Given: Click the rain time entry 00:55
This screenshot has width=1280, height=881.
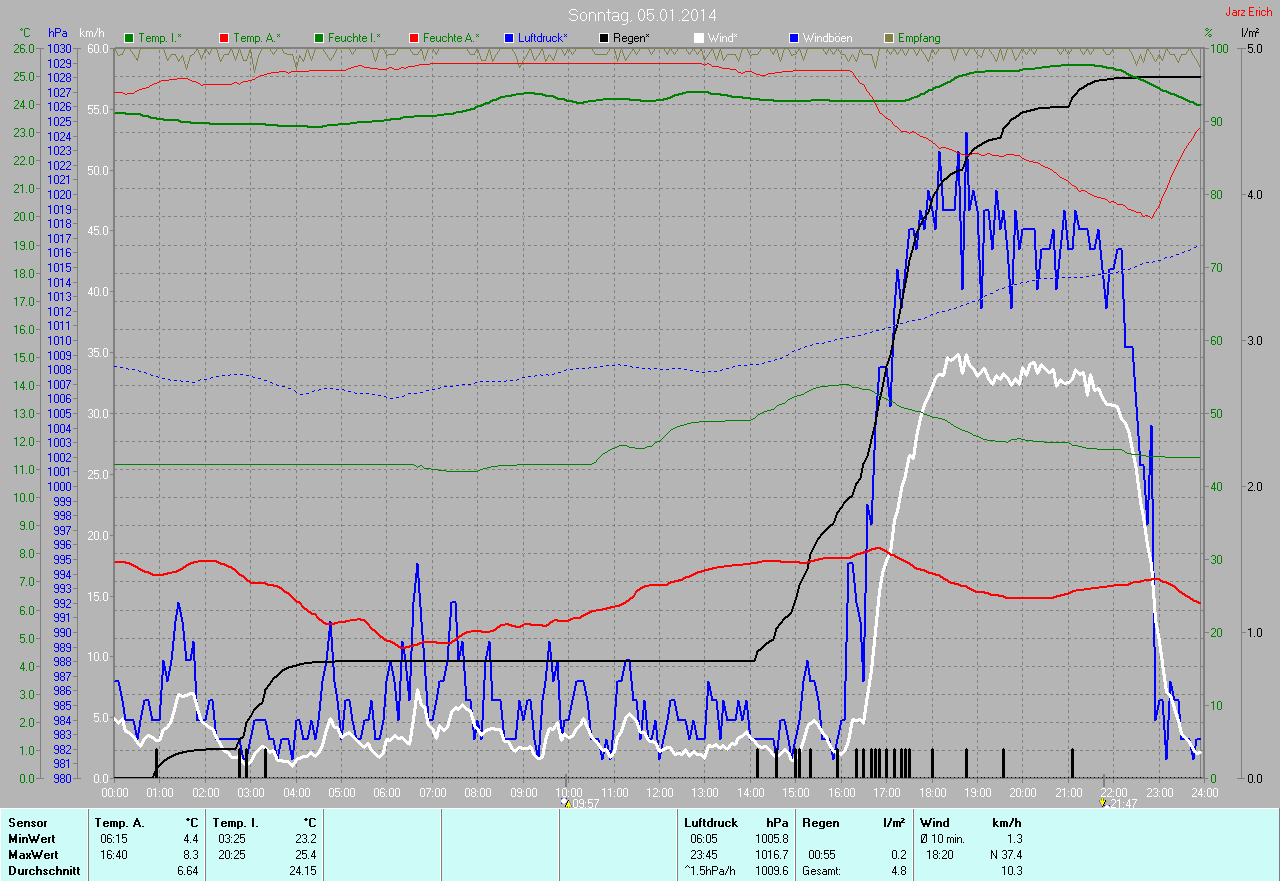Looking at the screenshot, I should 821,854.
